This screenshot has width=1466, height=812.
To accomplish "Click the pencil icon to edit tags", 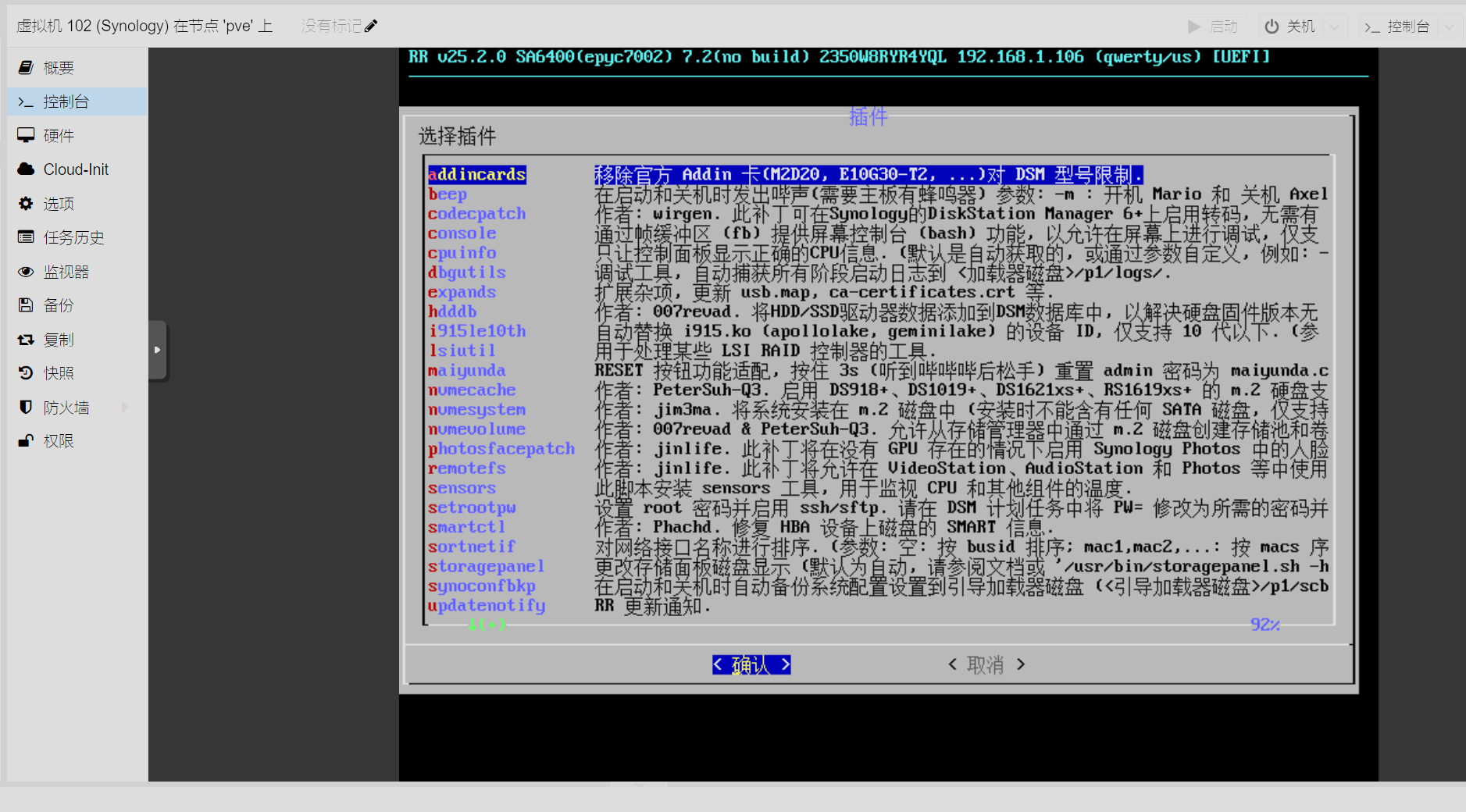I will (371, 26).
